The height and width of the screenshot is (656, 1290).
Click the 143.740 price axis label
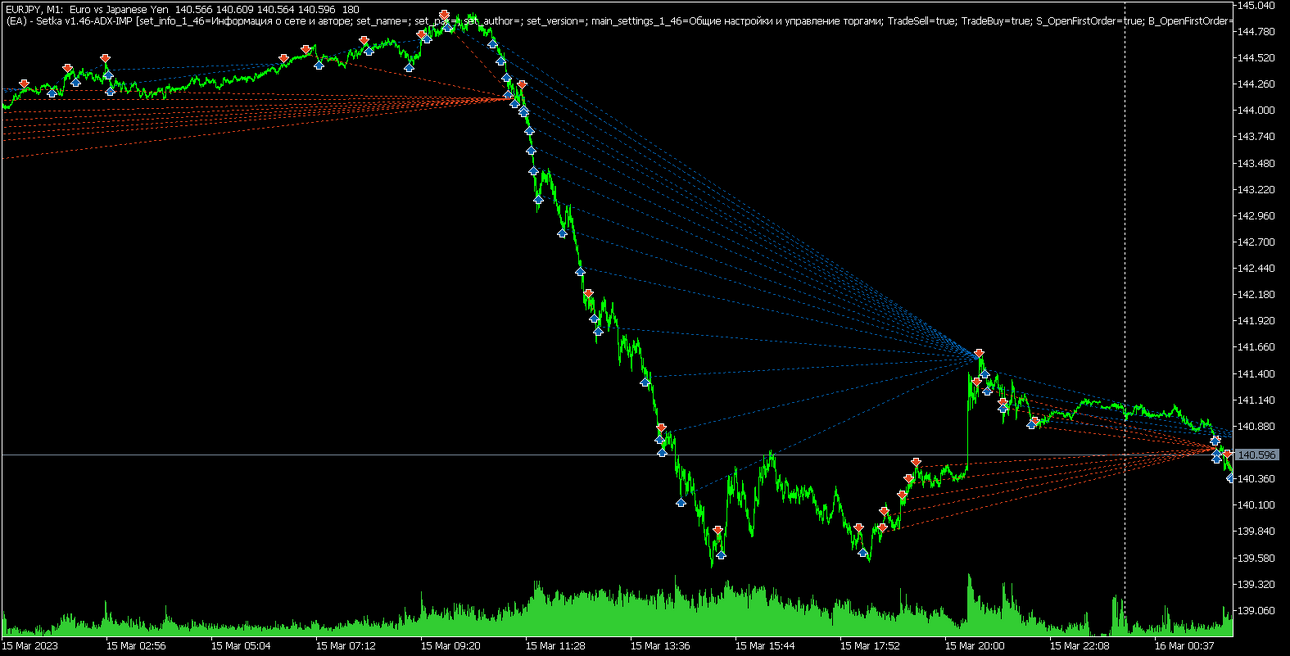pos(1257,136)
